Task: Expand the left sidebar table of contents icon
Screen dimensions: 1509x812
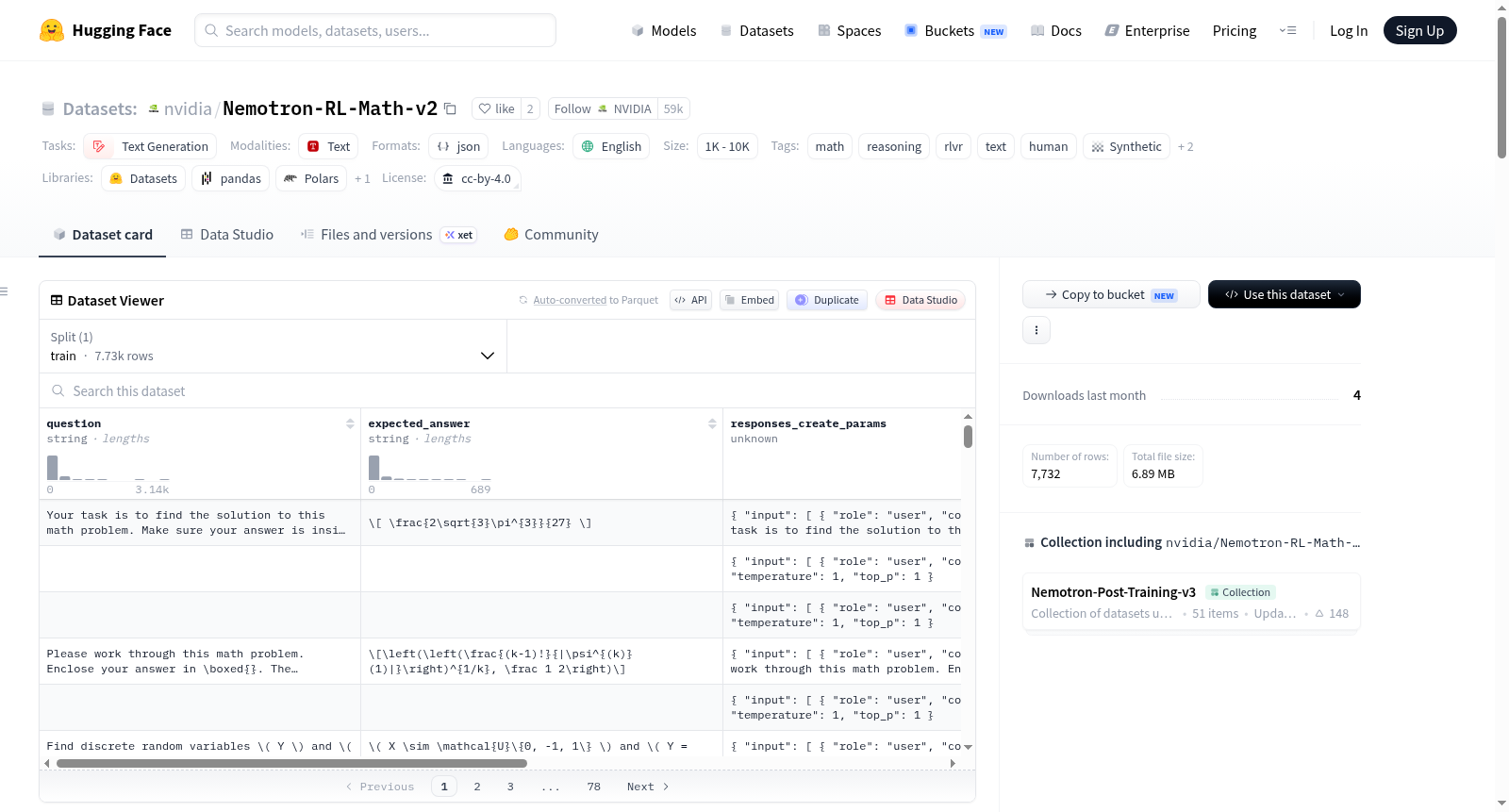Action: 5,291
